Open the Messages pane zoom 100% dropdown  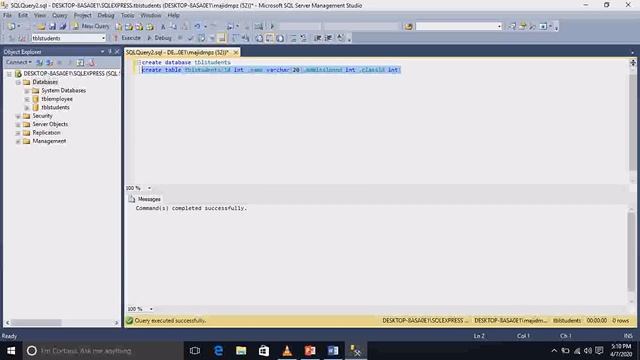(151, 309)
